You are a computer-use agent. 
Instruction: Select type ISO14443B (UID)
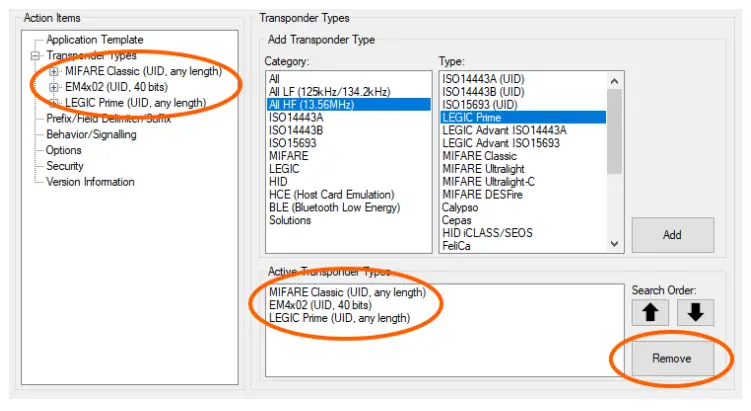[x=523, y=91]
